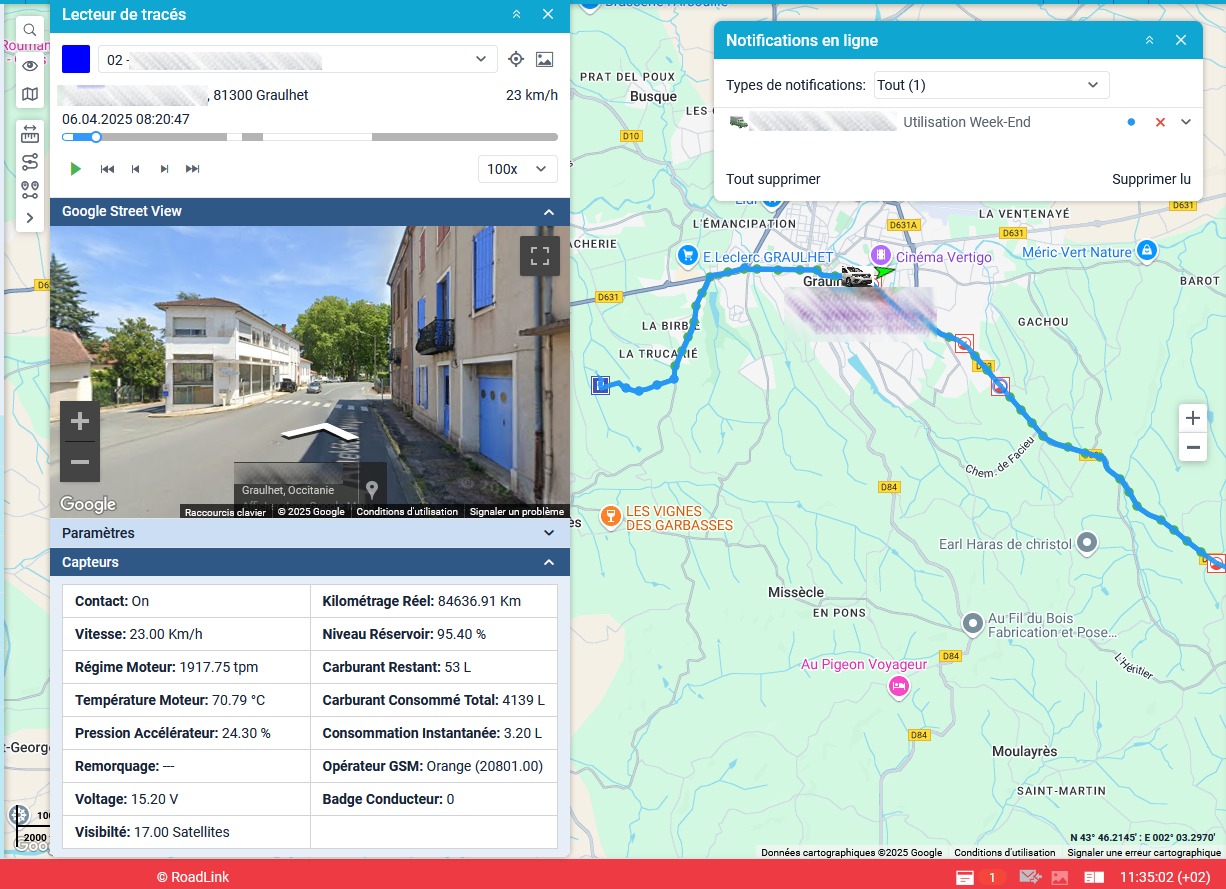The image size is (1226, 889).
Task: Select the Régime Moteur sensor cell
Action: click(186, 667)
